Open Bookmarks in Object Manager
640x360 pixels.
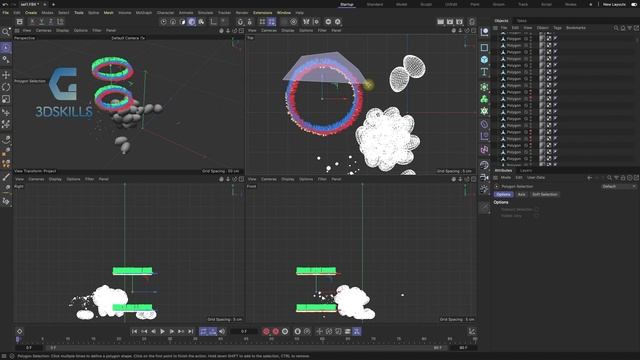pyautogui.click(x=576, y=28)
